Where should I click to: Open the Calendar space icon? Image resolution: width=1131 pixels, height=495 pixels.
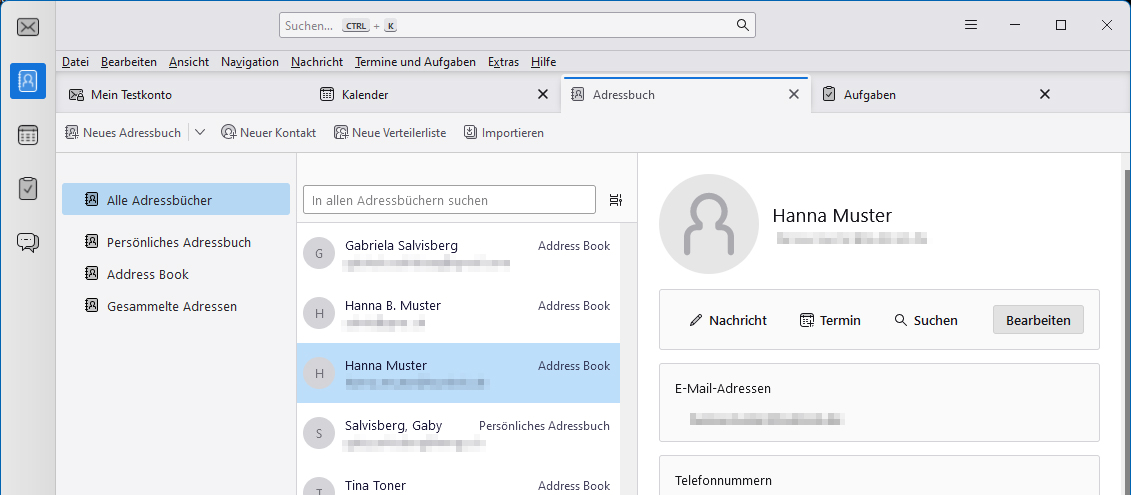coord(28,135)
